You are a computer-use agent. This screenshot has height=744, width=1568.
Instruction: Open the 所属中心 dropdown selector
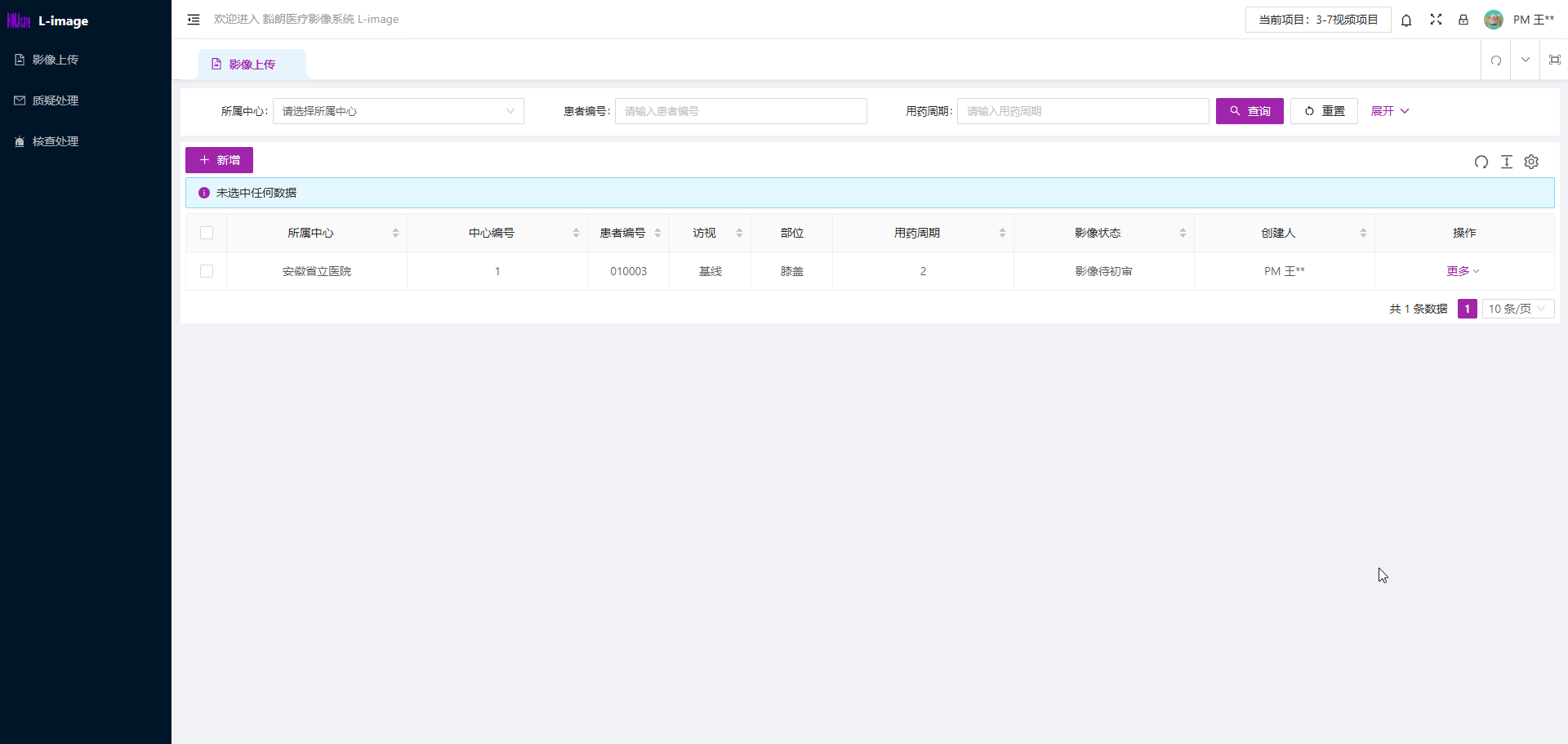click(398, 111)
